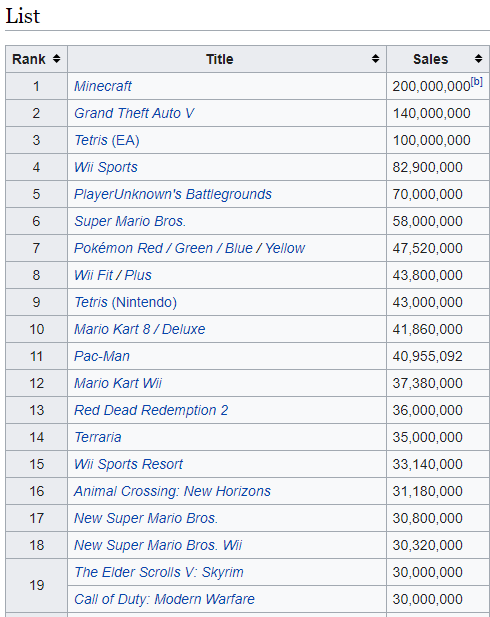Follow the Tetris link in the Nintendo row
Image resolution: width=490 pixels, height=617 pixels.
point(91,302)
